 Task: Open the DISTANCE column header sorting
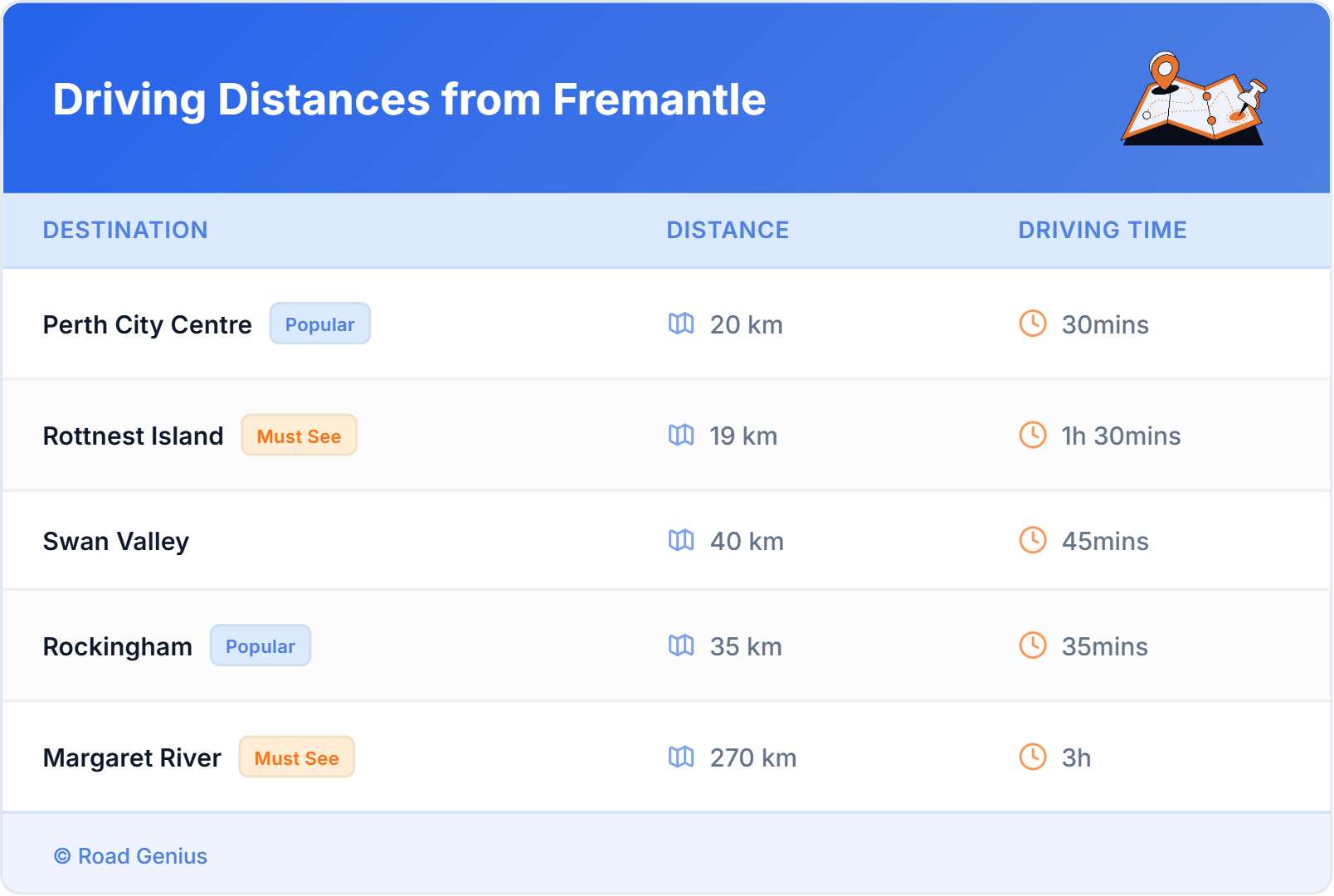tap(728, 230)
